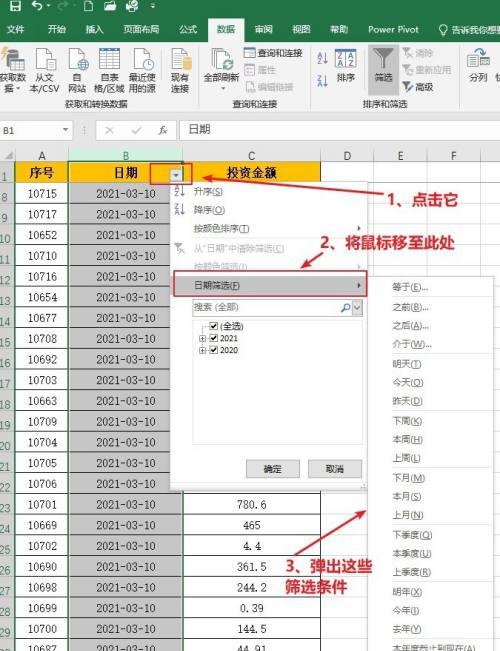Click Advanced filter (高级) icon
The image size is (500, 651).
pos(408,86)
